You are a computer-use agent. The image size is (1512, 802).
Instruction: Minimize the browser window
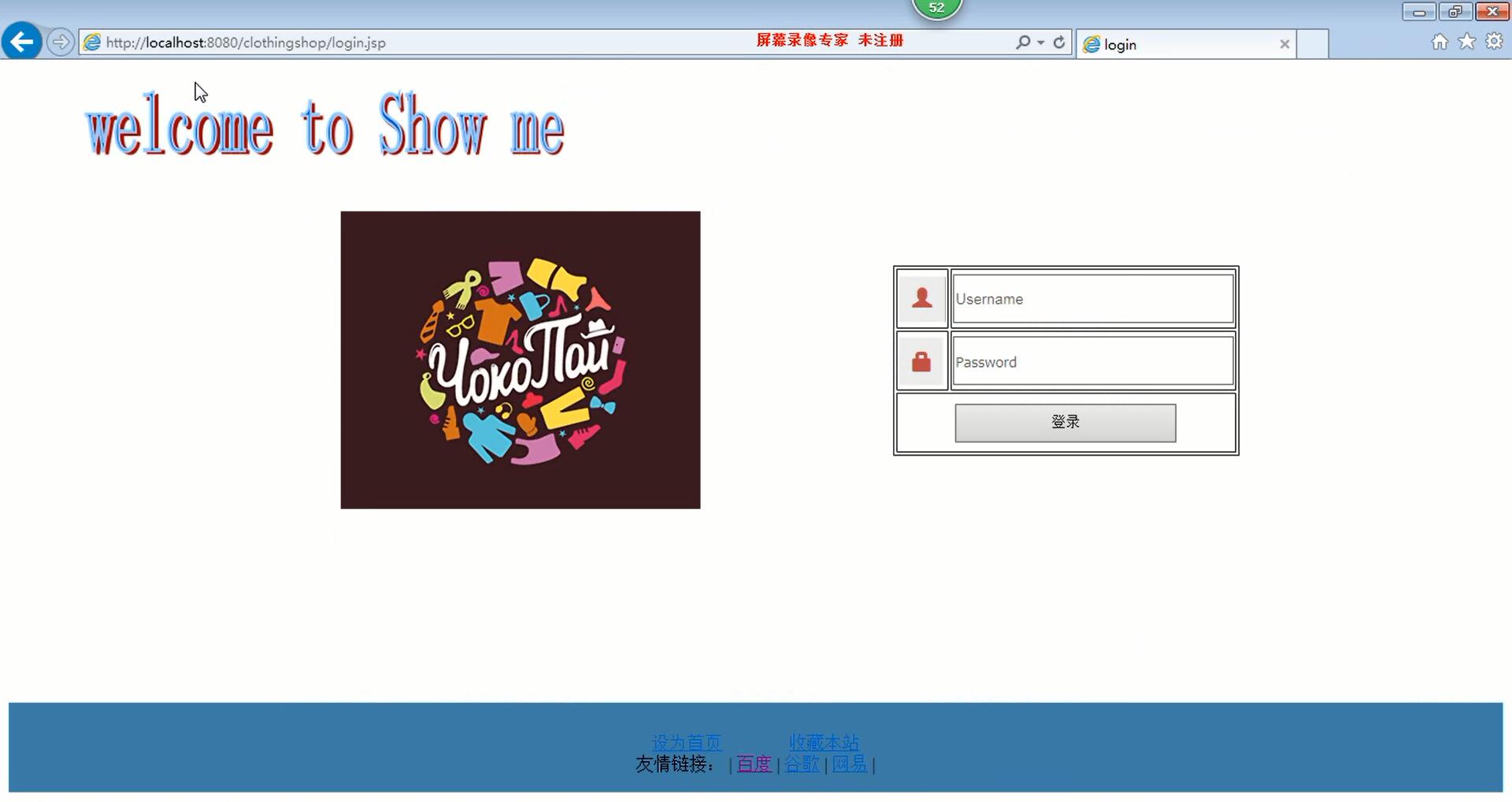(x=1419, y=12)
